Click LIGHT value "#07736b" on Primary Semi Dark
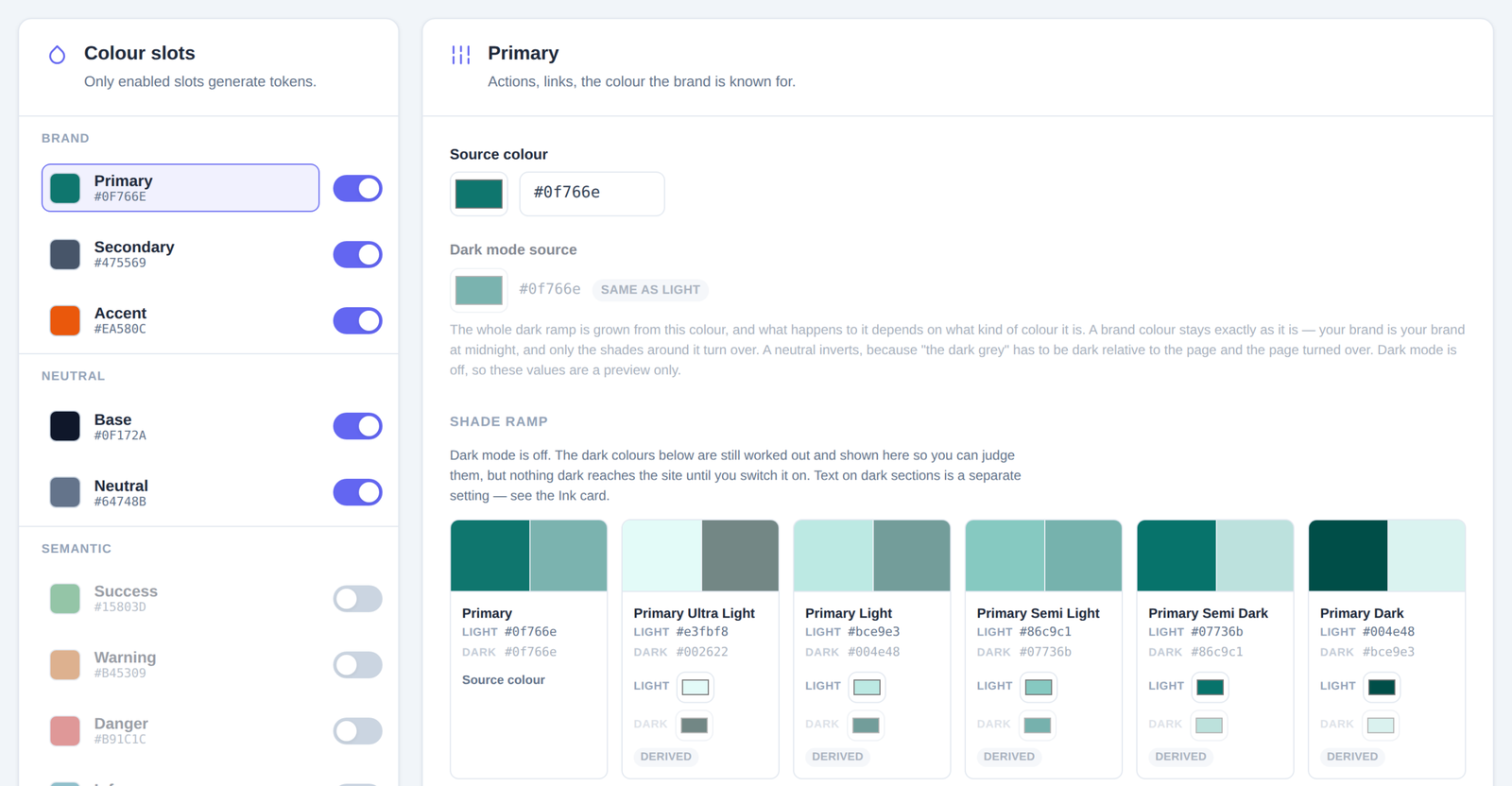 click(1217, 632)
